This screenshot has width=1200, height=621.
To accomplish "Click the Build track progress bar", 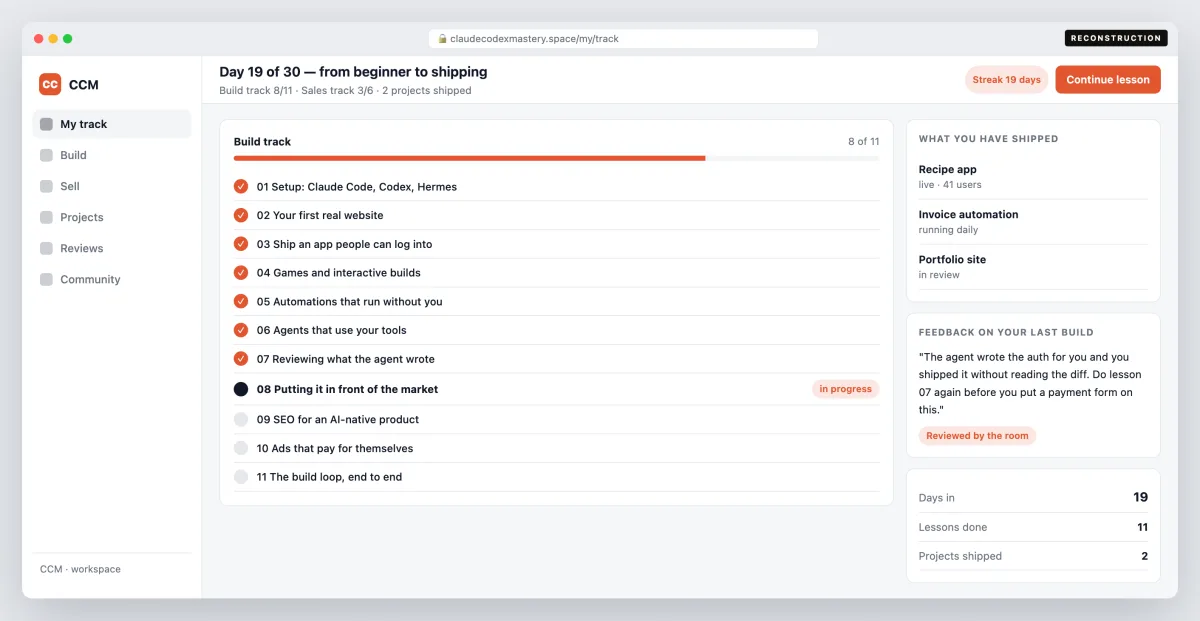I will (557, 158).
